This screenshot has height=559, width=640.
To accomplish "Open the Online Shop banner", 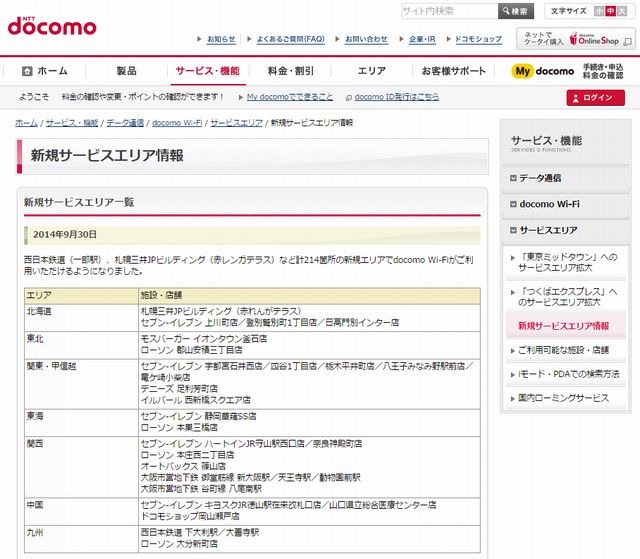I will tap(576, 39).
